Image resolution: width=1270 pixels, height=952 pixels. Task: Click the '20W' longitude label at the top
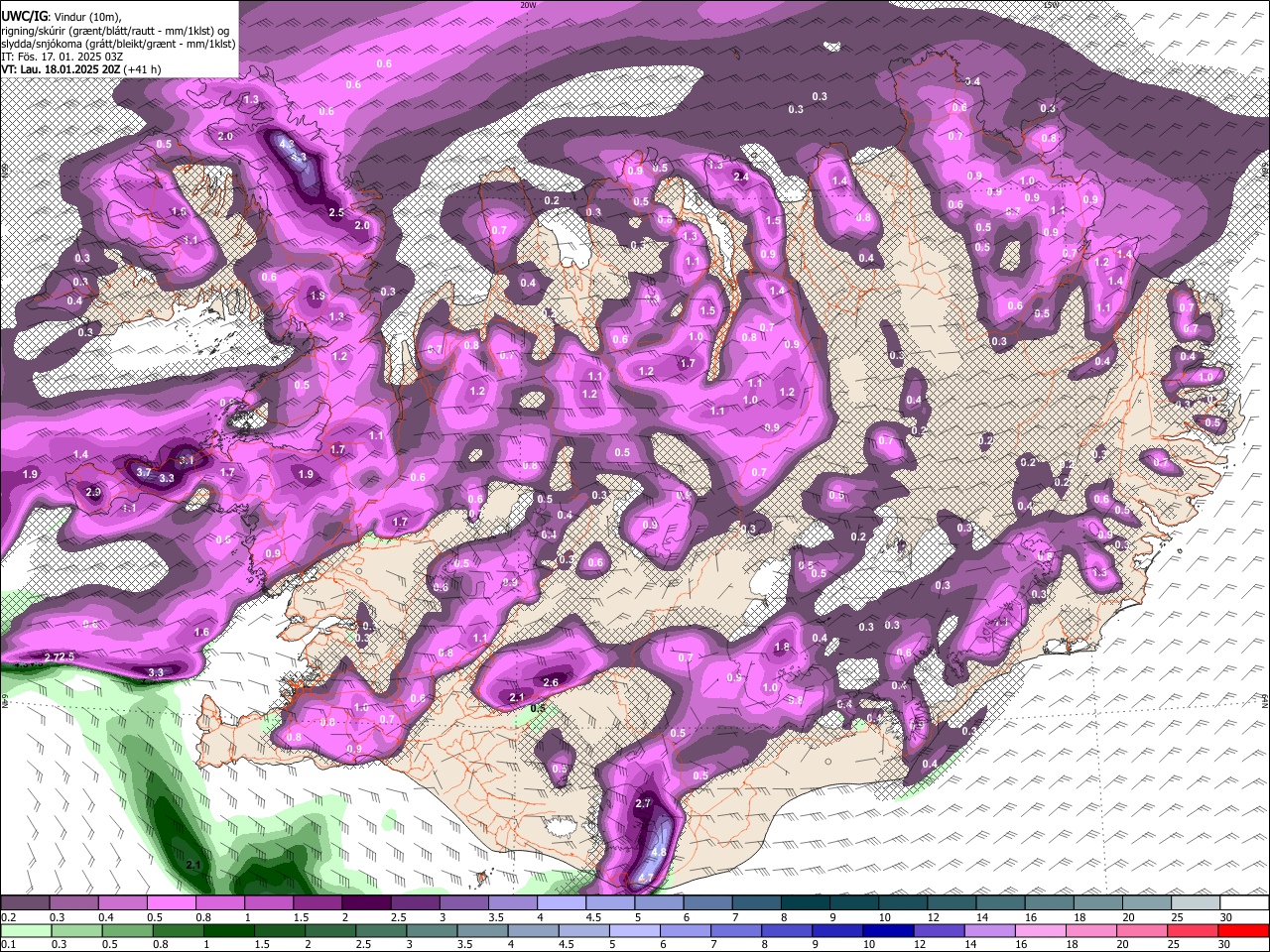tap(528, 5)
